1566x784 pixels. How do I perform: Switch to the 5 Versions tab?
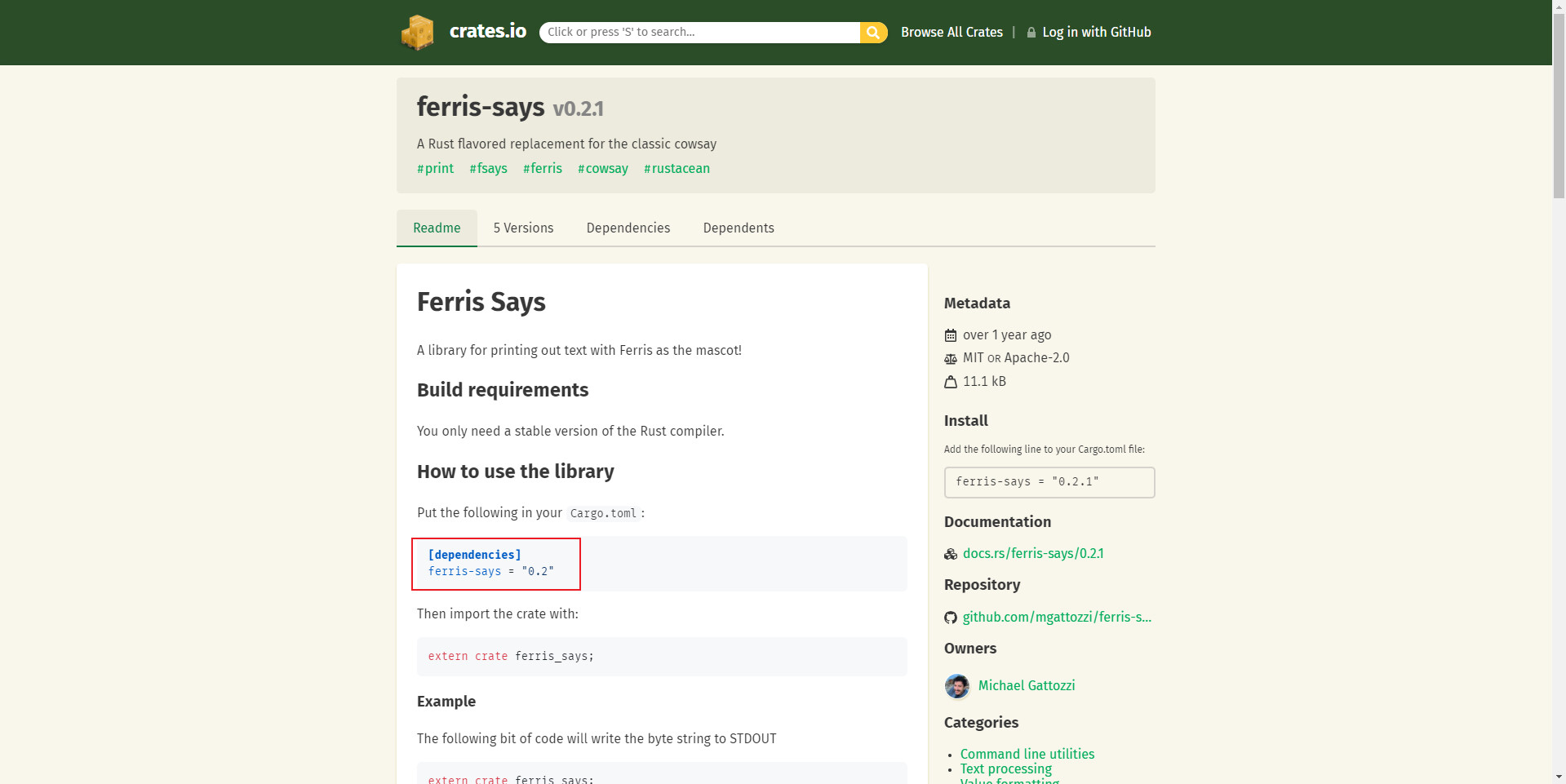(x=523, y=228)
